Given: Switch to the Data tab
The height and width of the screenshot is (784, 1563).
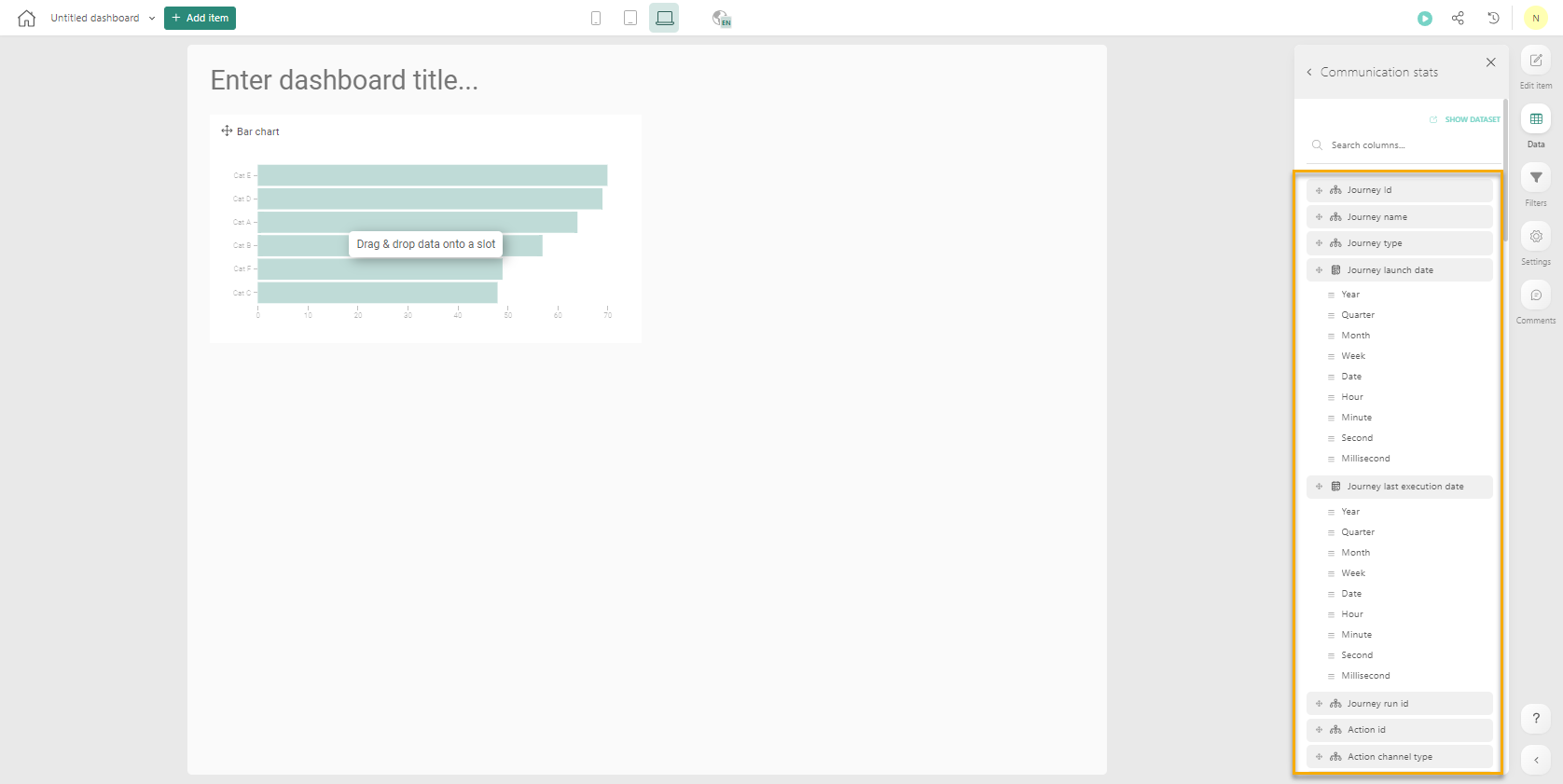Looking at the screenshot, I should 1535,119.
